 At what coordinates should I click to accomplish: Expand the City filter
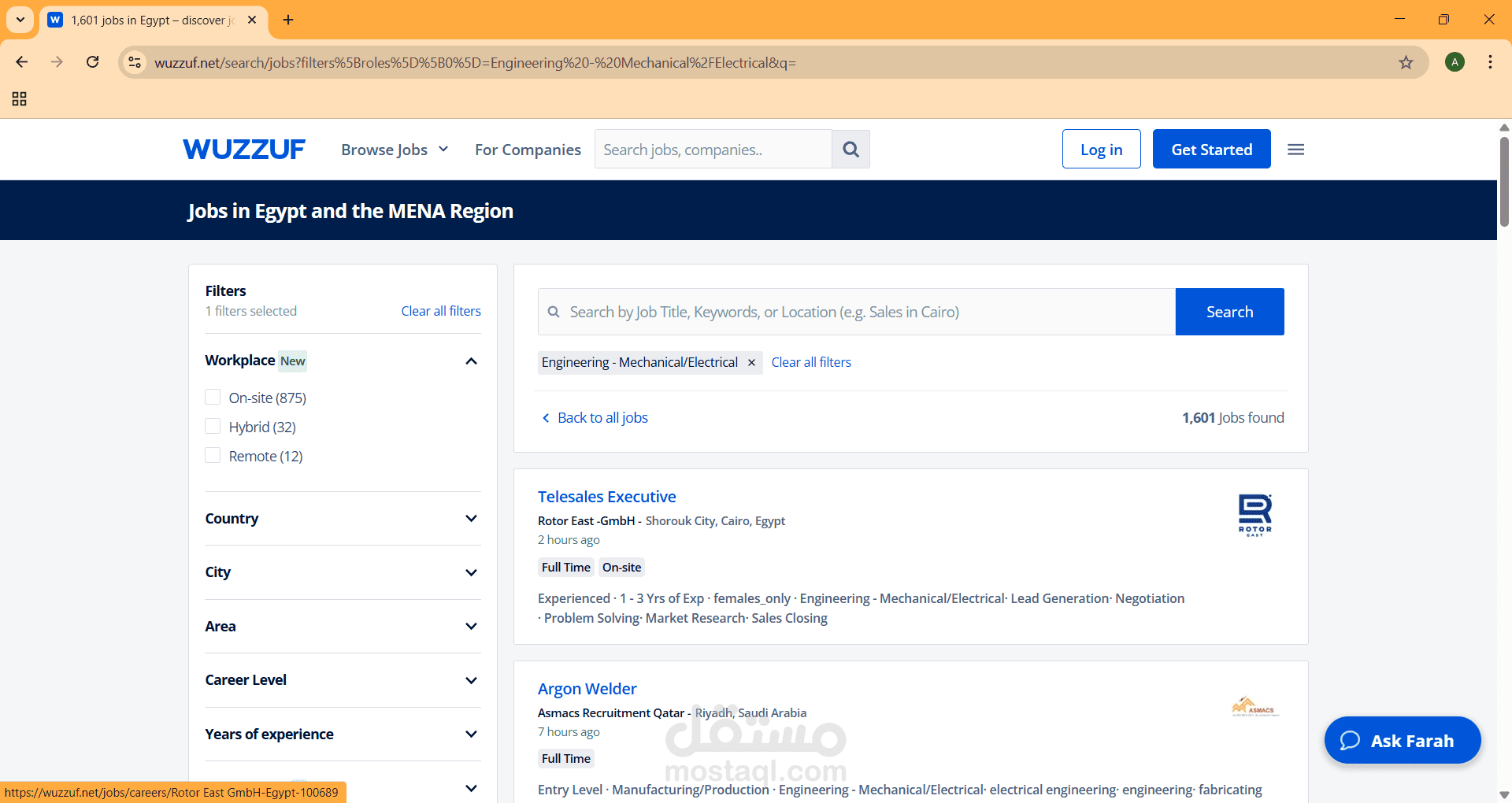click(x=471, y=572)
